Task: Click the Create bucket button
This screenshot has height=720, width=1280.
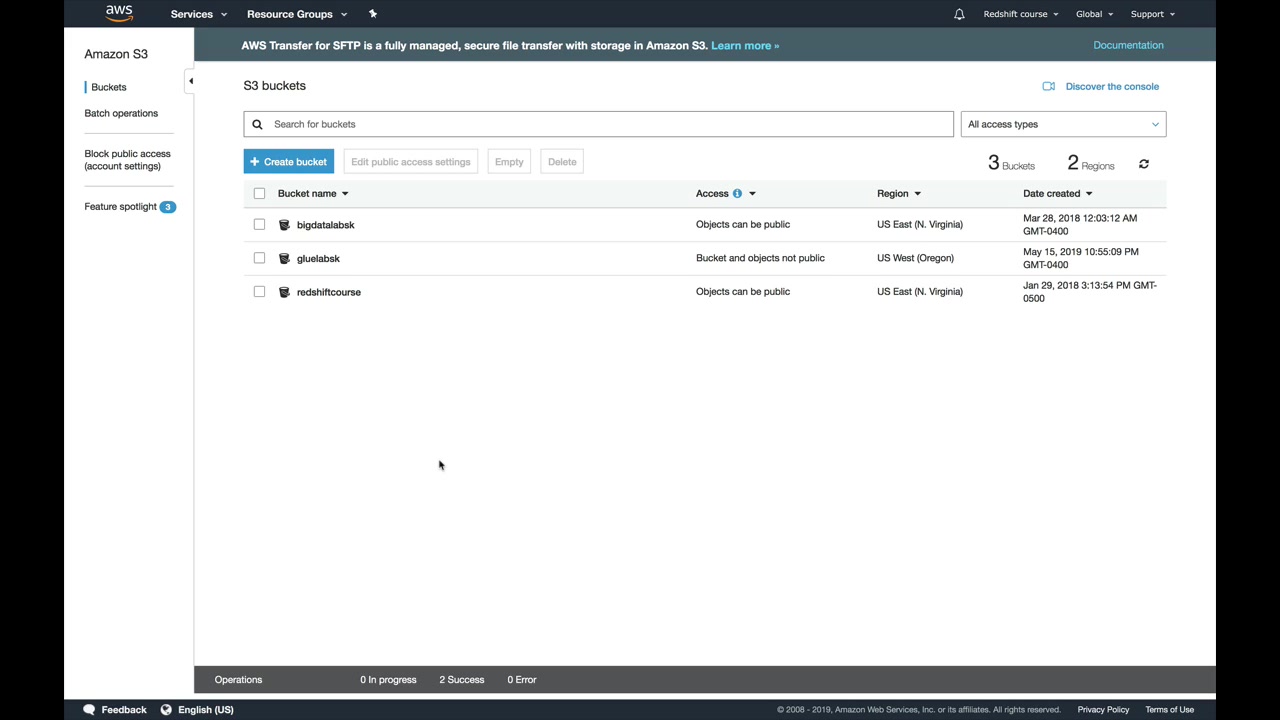Action: coord(288,162)
